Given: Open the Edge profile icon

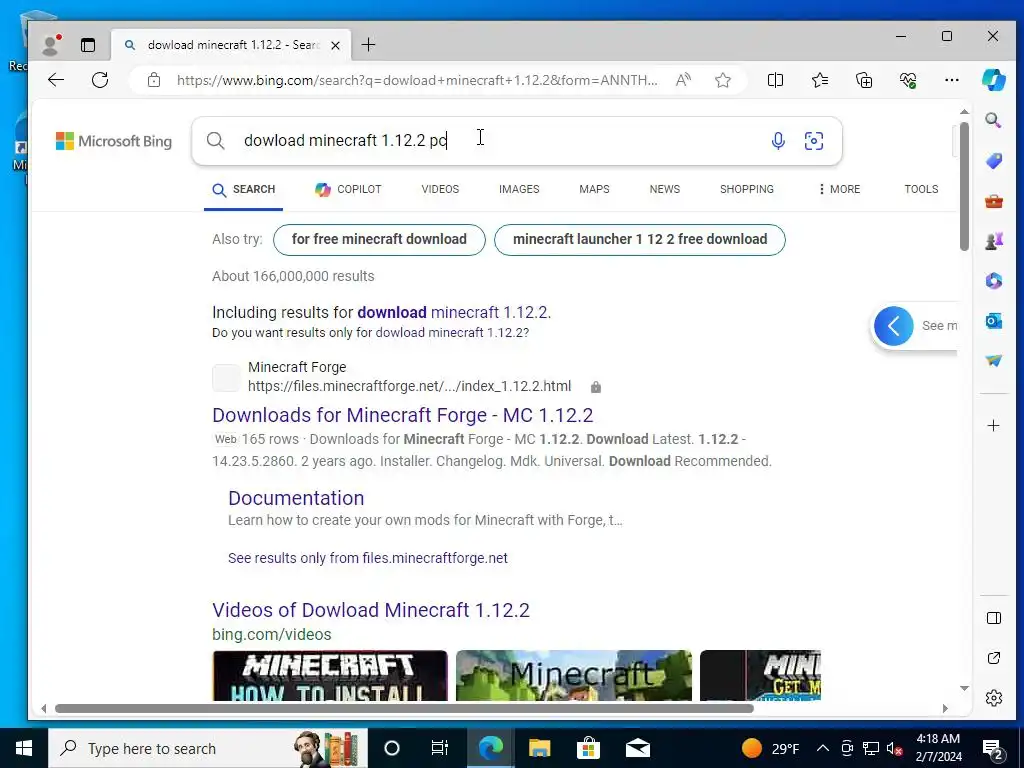Looking at the screenshot, I should 50,44.
